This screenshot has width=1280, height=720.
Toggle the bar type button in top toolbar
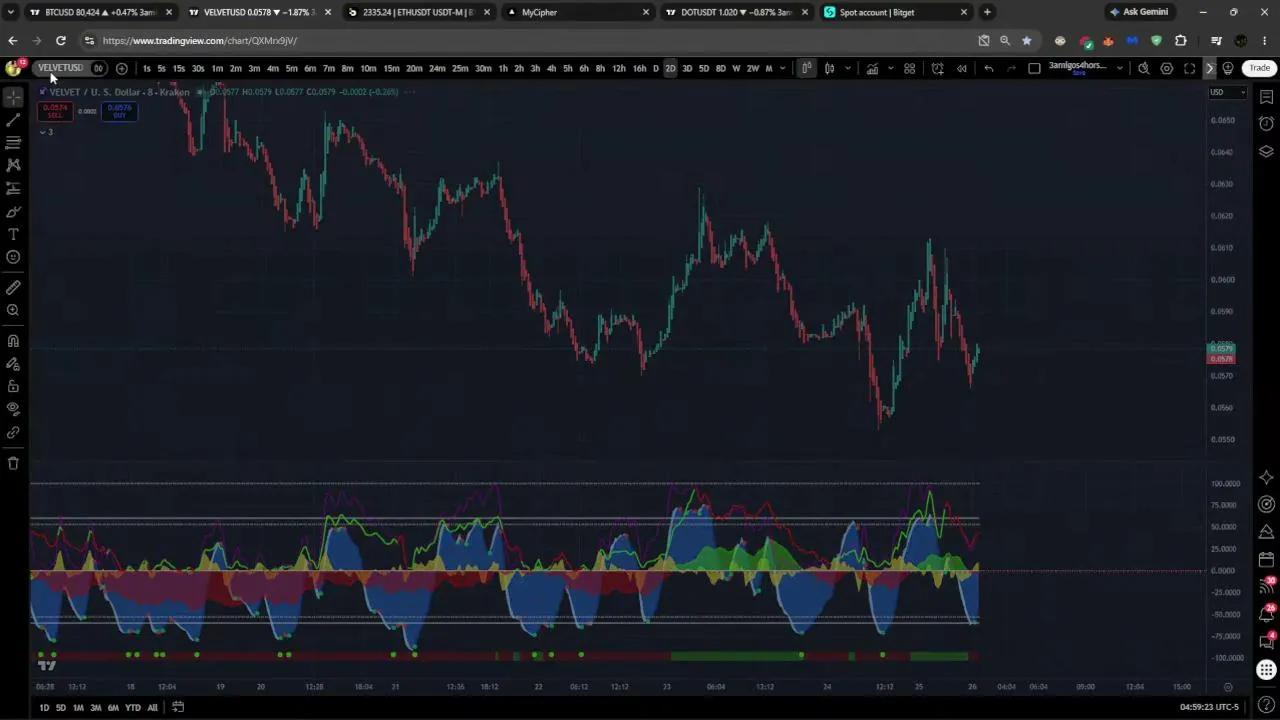[806, 68]
